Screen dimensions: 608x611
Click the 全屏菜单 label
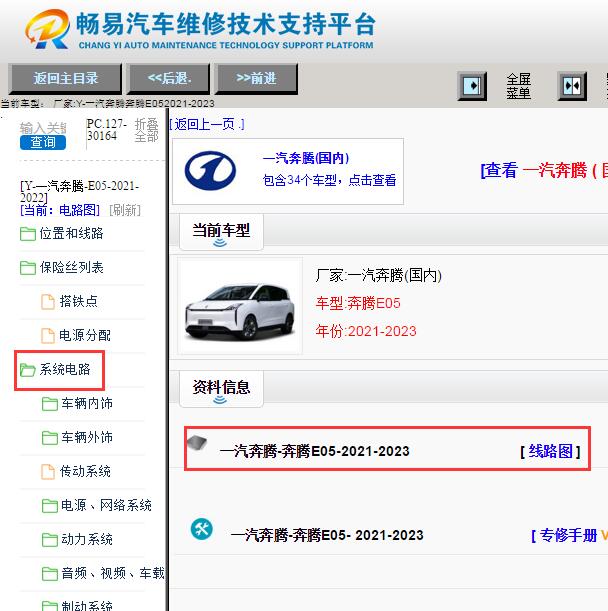point(519,86)
